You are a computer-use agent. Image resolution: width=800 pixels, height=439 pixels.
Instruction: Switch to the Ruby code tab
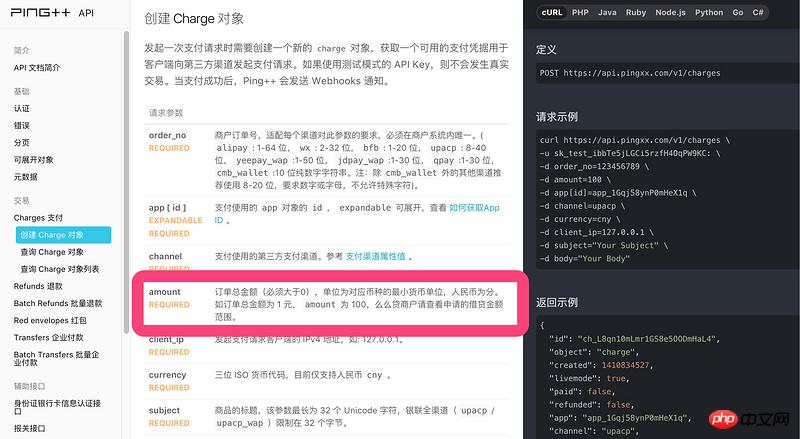click(x=636, y=12)
